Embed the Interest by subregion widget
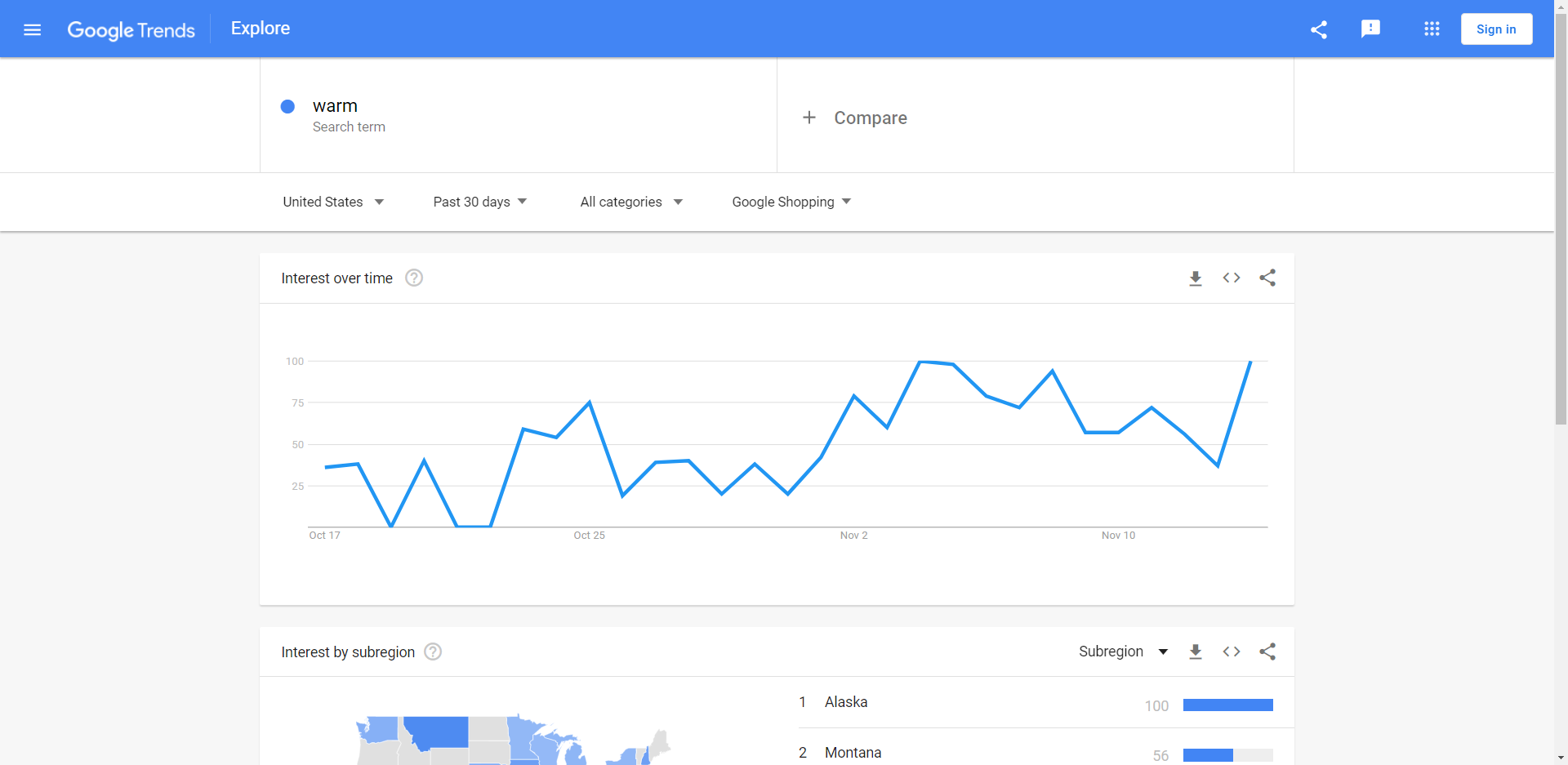This screenshot has height=765, width=1568. pos(1232,652)
